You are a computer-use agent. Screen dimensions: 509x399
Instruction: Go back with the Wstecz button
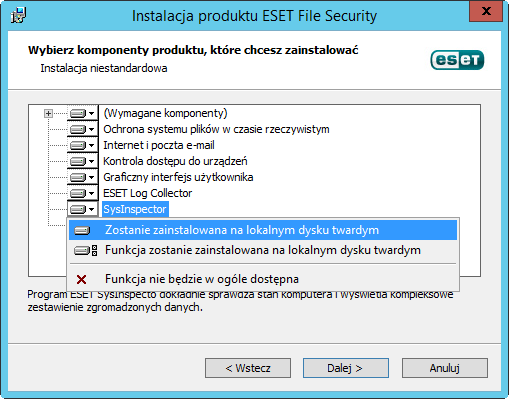(x=248, y=368)
